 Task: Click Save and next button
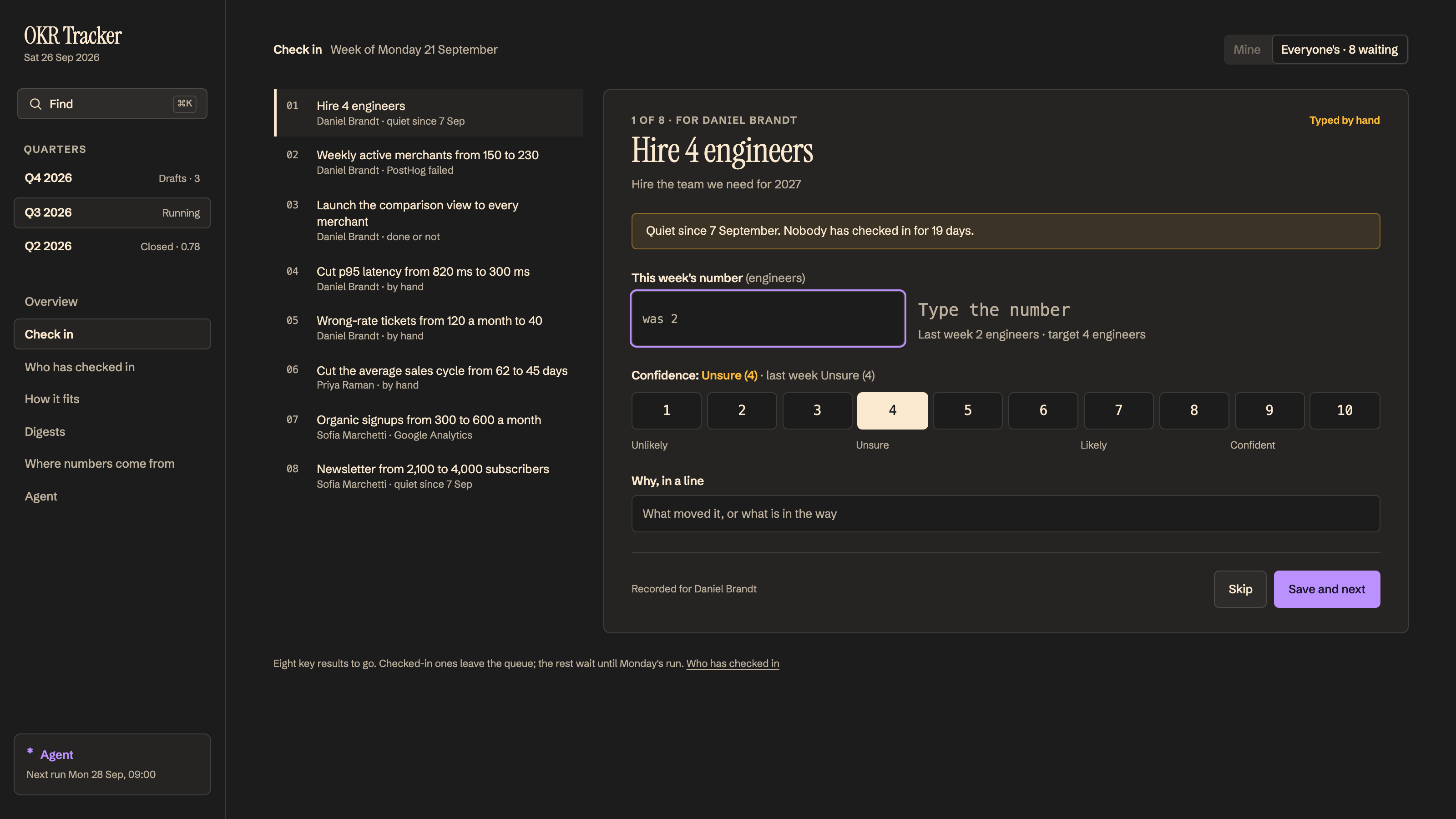(1327, 589)
